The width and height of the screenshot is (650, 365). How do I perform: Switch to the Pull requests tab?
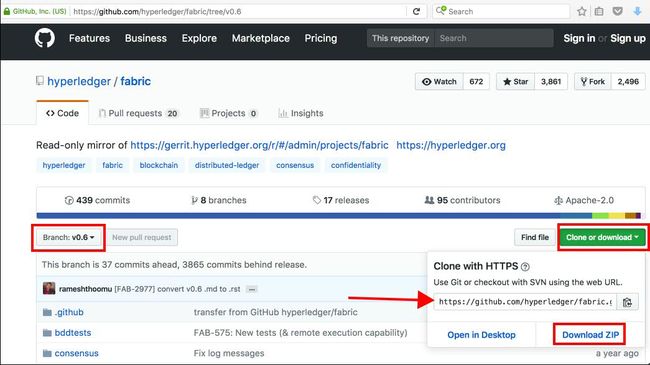point(138,113)
